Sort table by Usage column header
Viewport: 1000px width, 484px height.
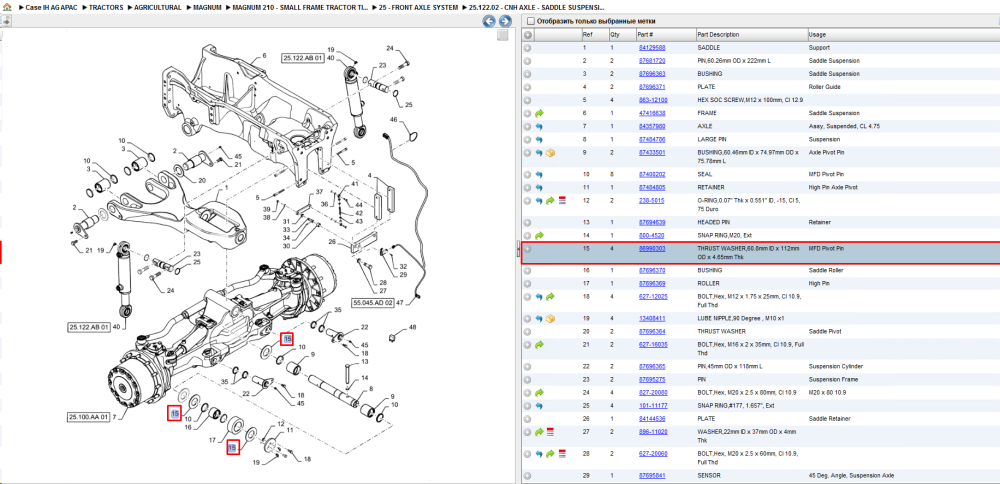pos(903,34)
